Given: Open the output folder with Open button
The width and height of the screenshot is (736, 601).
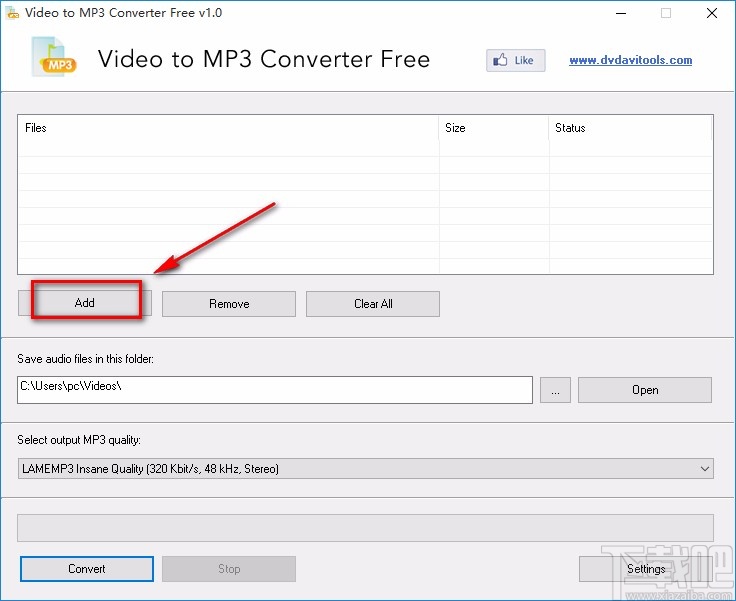Looking at the screenshot, I should click(645, 390).
